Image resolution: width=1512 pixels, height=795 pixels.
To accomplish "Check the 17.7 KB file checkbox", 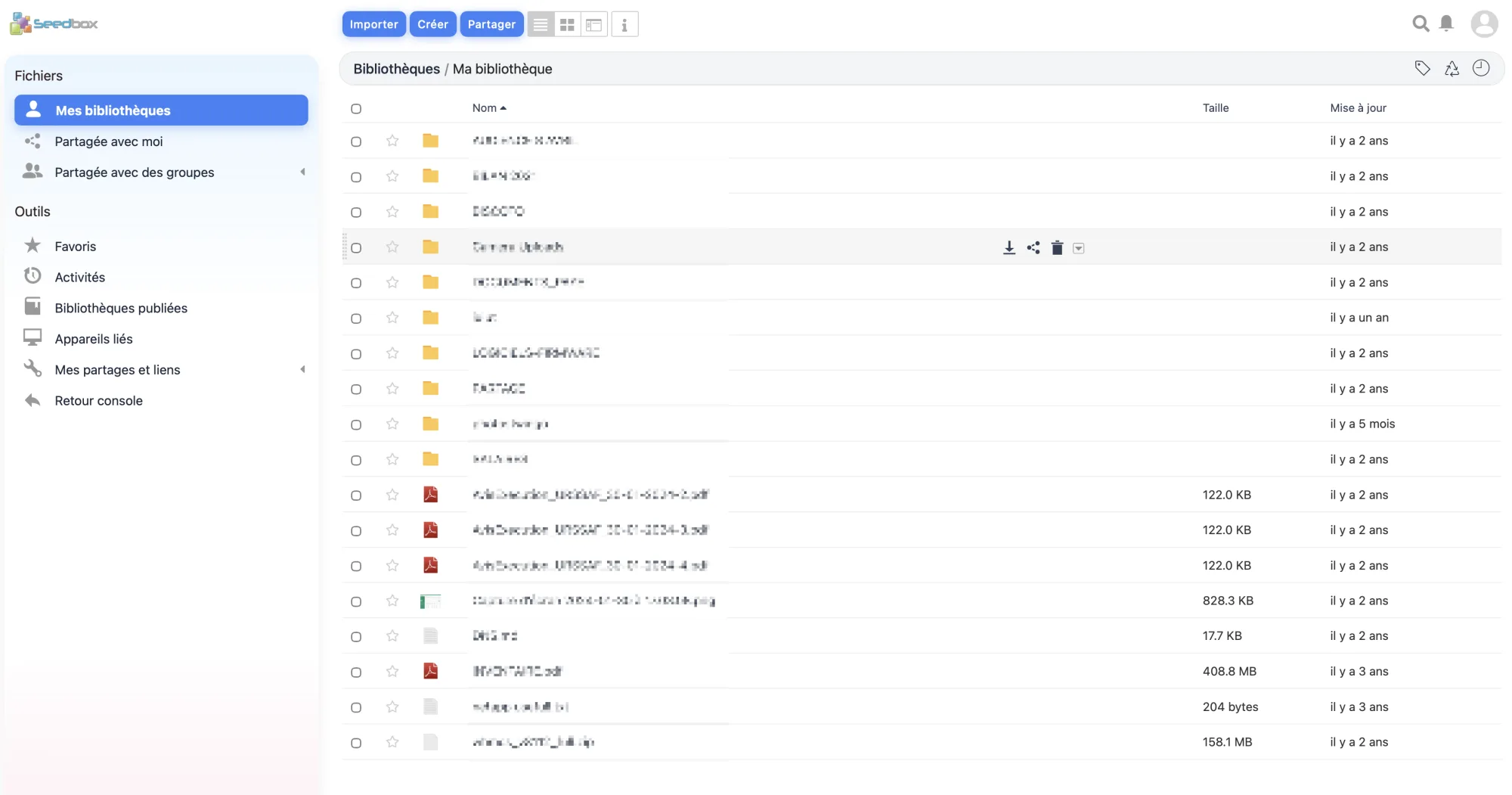I will coord(356,637).
